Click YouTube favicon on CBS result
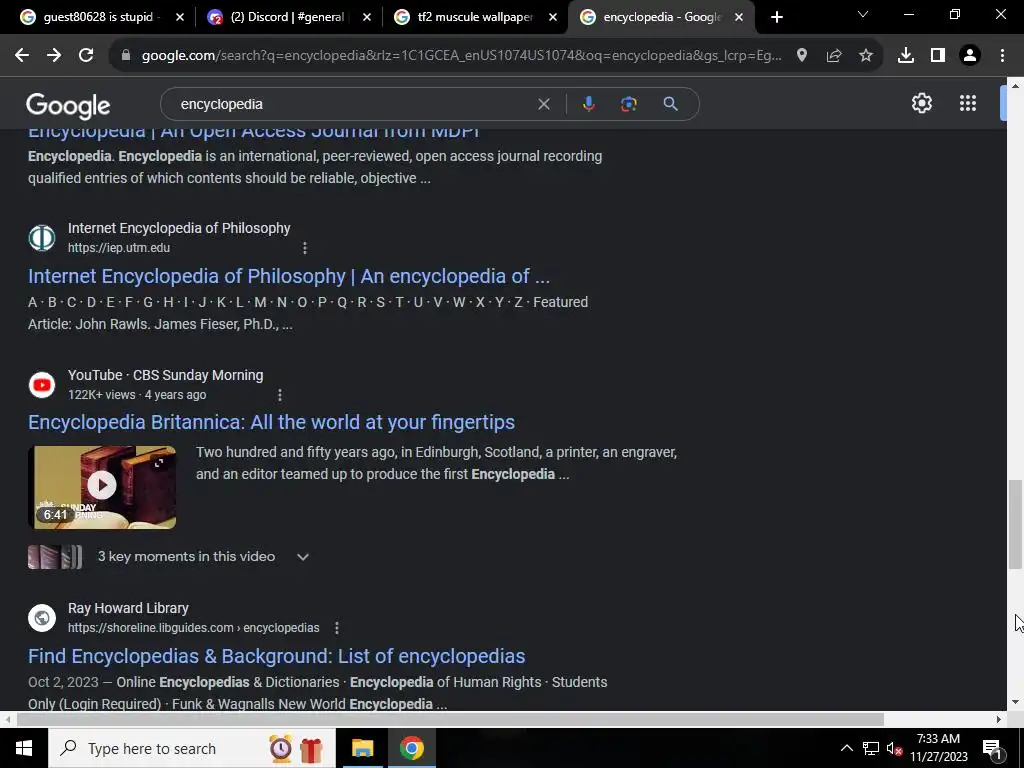This screenshot has width=1024, height=768. (42, 385)
